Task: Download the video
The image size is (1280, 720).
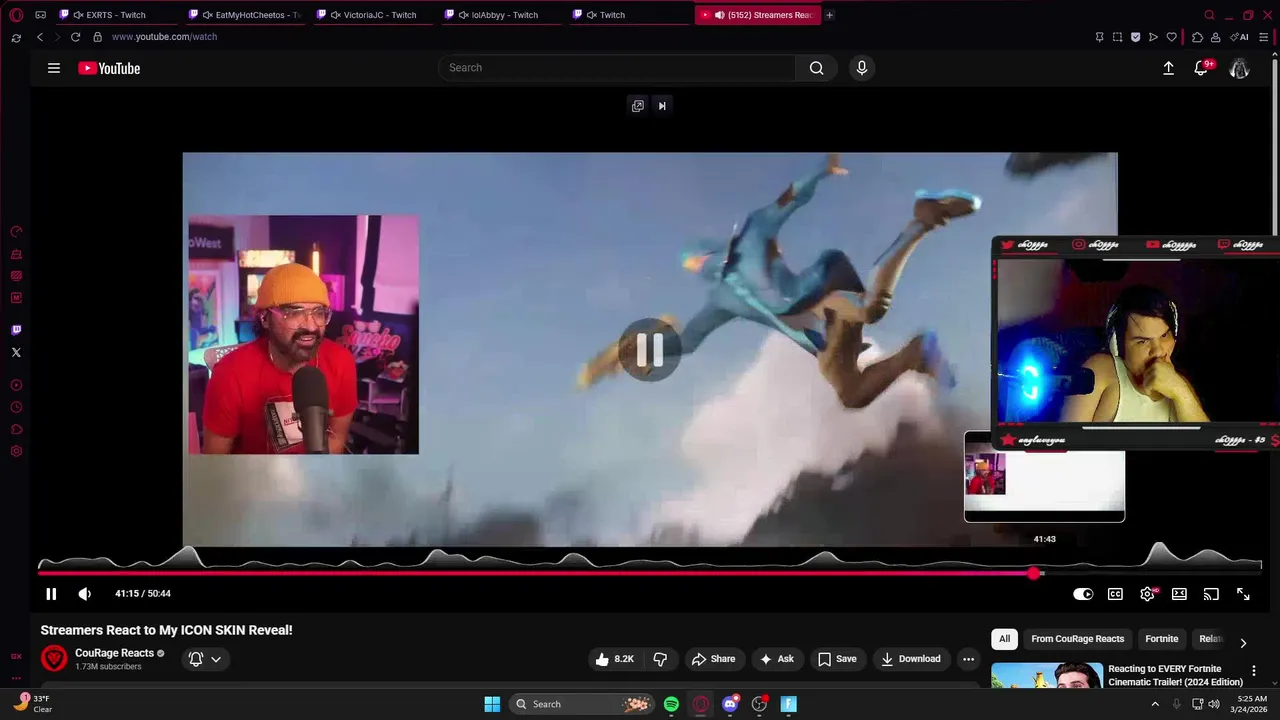Action: coord(911,659)
